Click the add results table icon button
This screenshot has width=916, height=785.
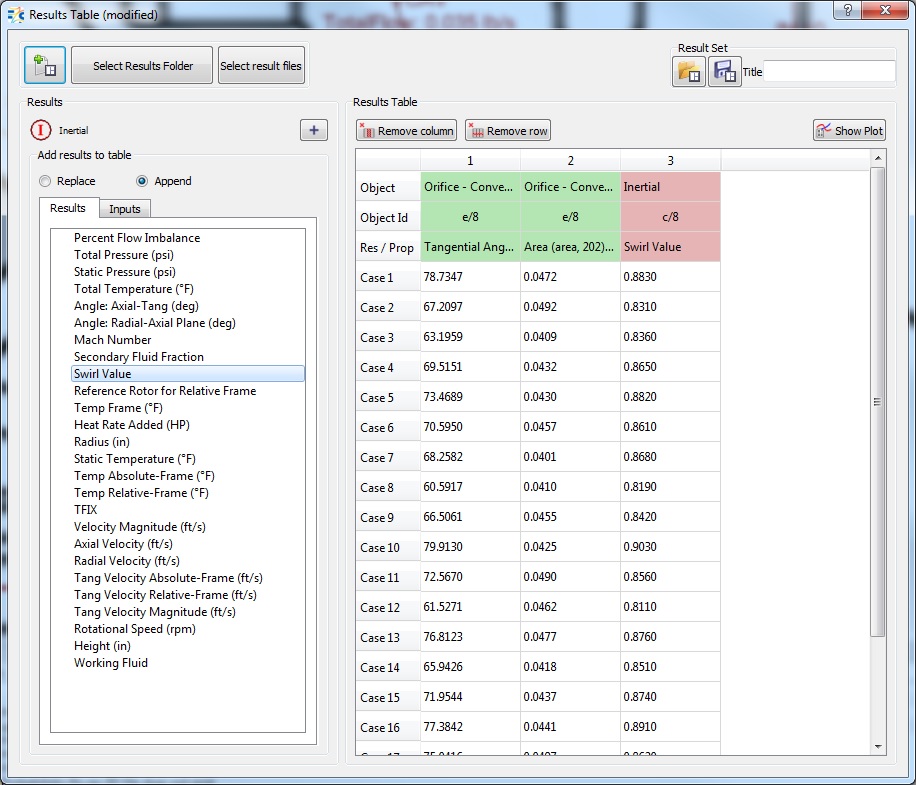(45, 66)
